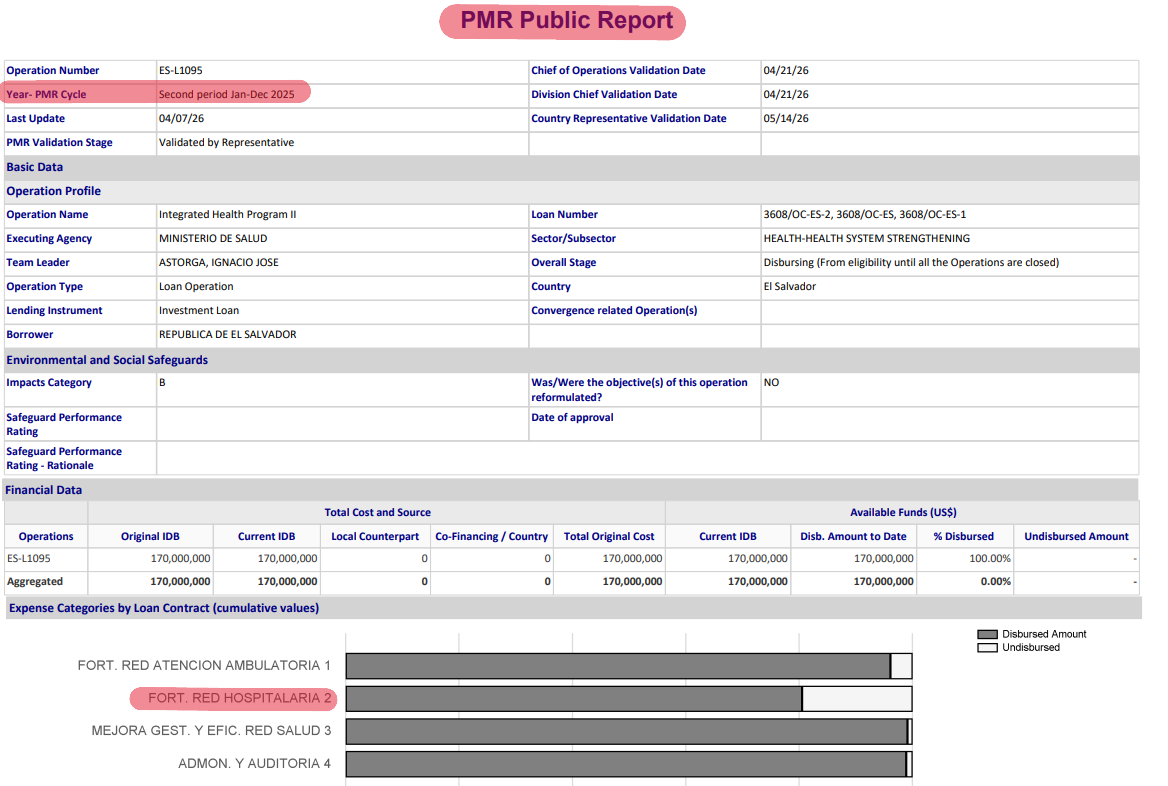Click FORT. RED HOSPITALARIA 2 label
This screenshot has height=786, width=1168.
pyautogui.click(x=239, y=698)
